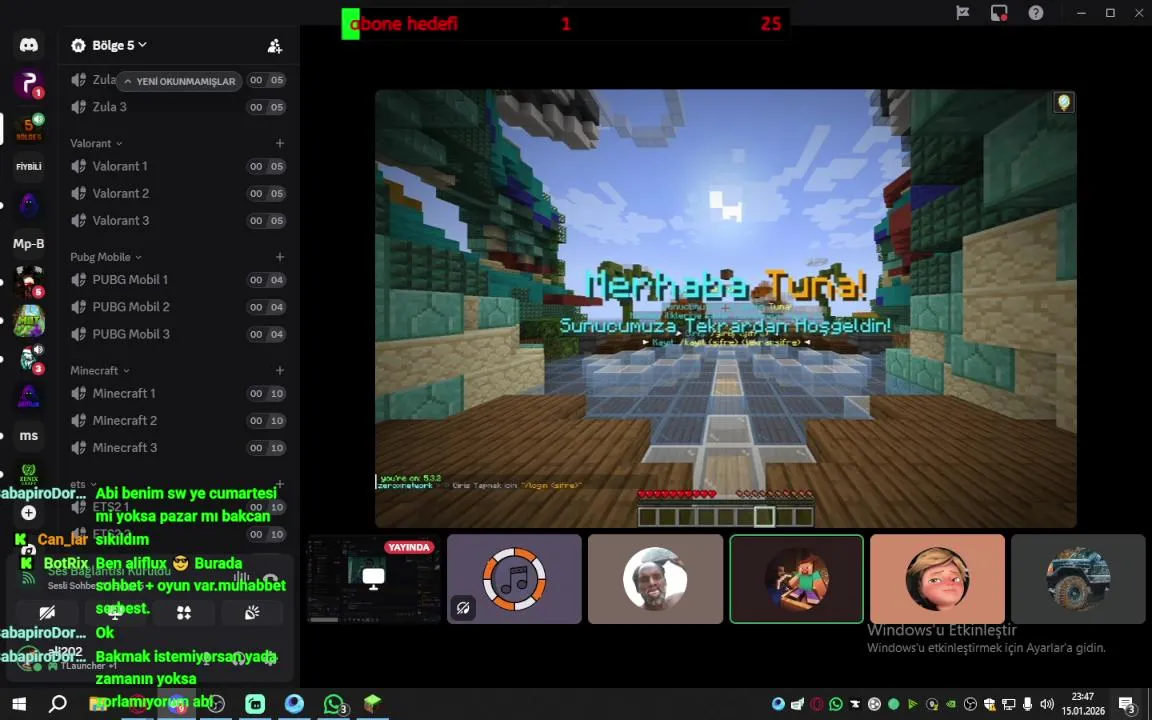1152x720 pixels.
Task: Join the Zula 3 voice channel
Action: coord(178,107)
